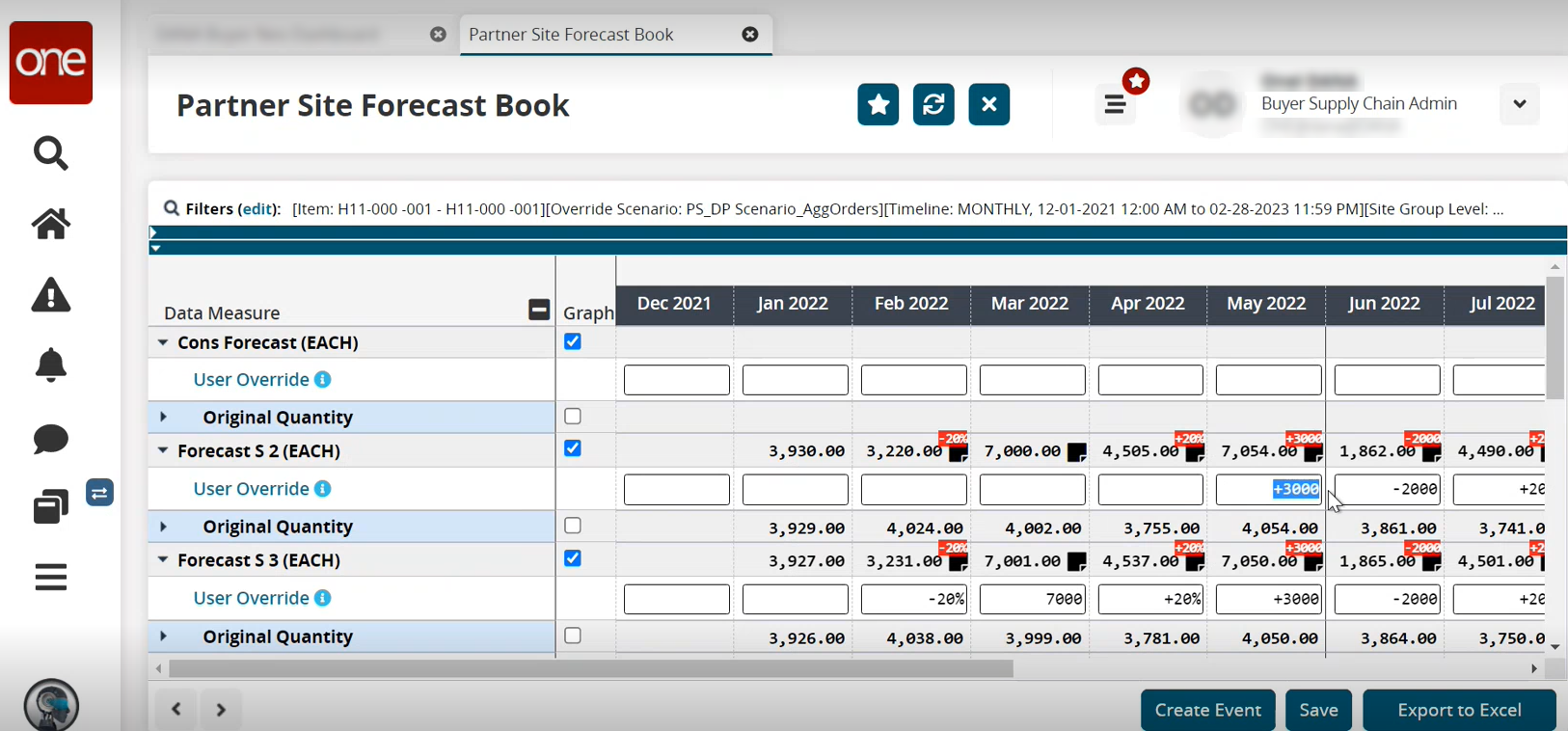Switch to Partner Site Forecast Book tab
Image resolution: width=1568 pixels, height=731 pixels.
pyautogui.click(x=571, y=35)
